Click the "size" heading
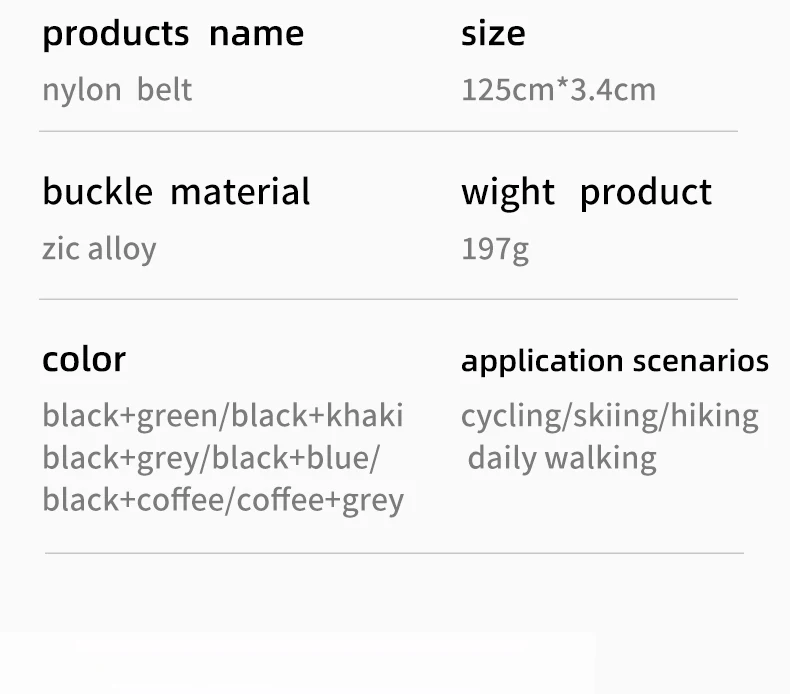 (492, 34)
